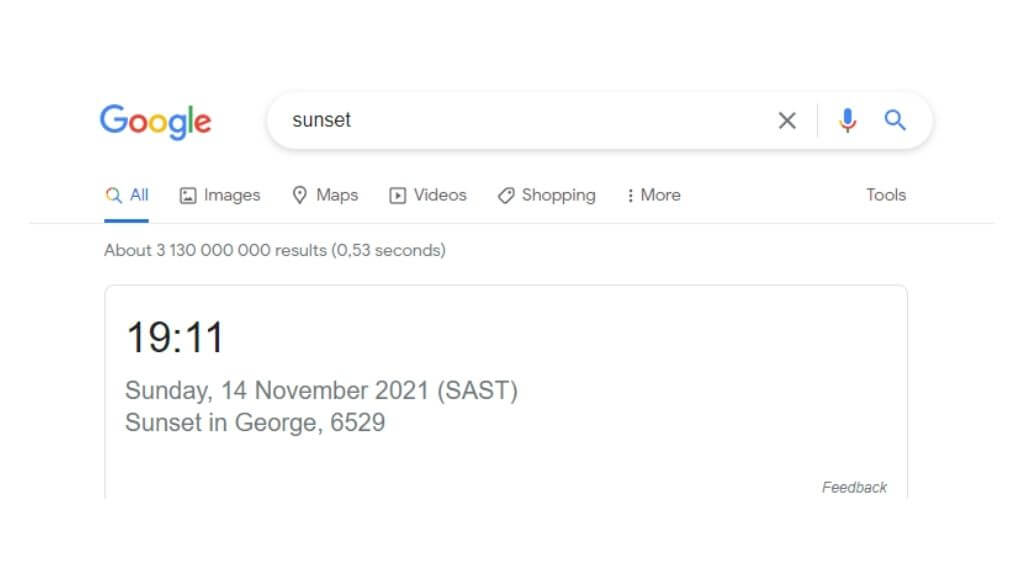
Task: Click the price tag icon beside Shopping
Action: coord(506,196)
